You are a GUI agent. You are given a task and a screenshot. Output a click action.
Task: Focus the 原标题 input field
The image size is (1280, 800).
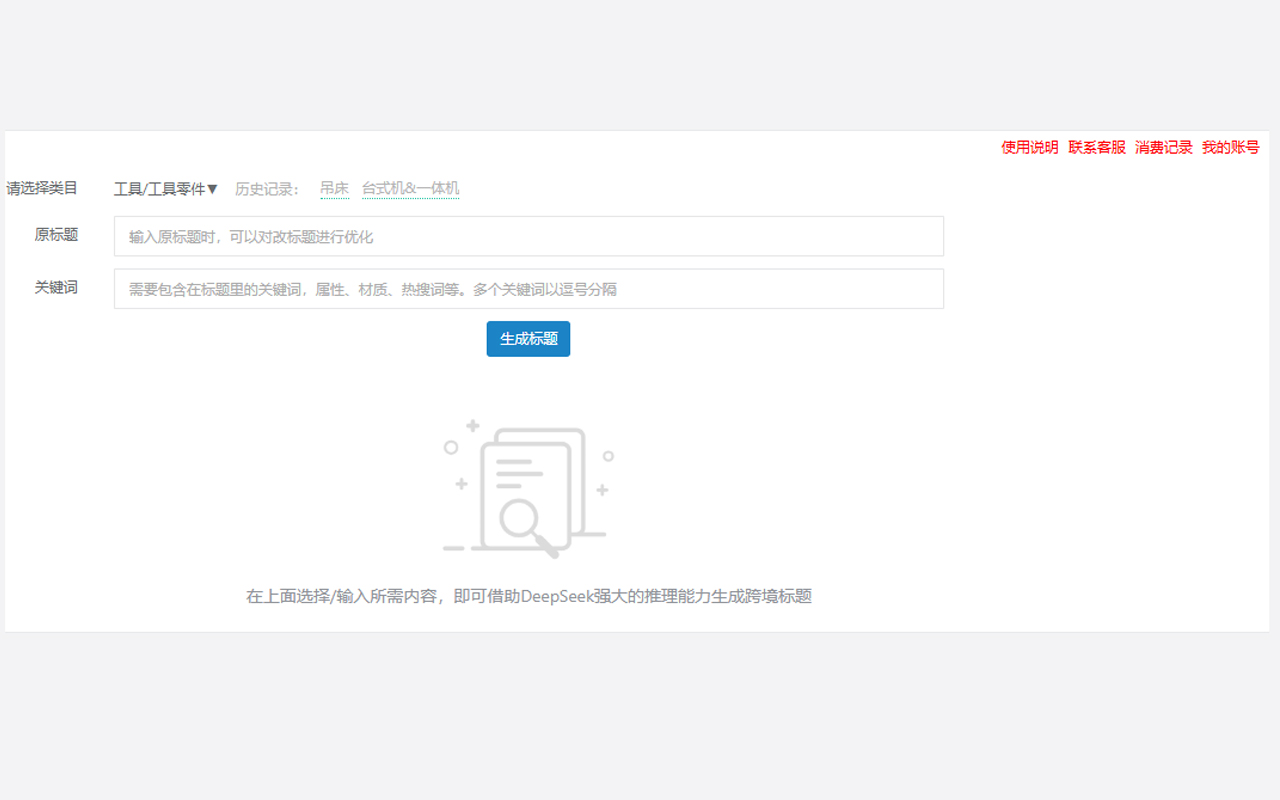(x=529, y=236)
